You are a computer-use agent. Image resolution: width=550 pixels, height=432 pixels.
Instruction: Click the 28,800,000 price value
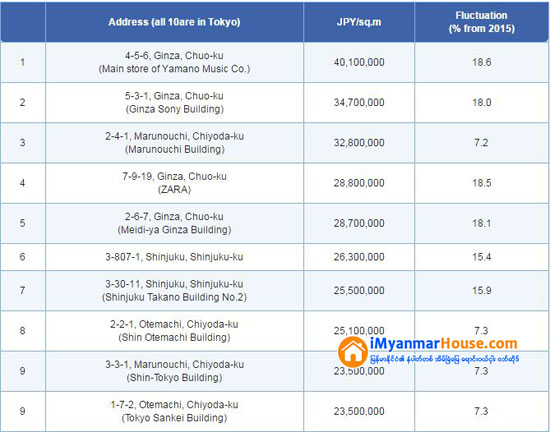click(x=359, y=183)
